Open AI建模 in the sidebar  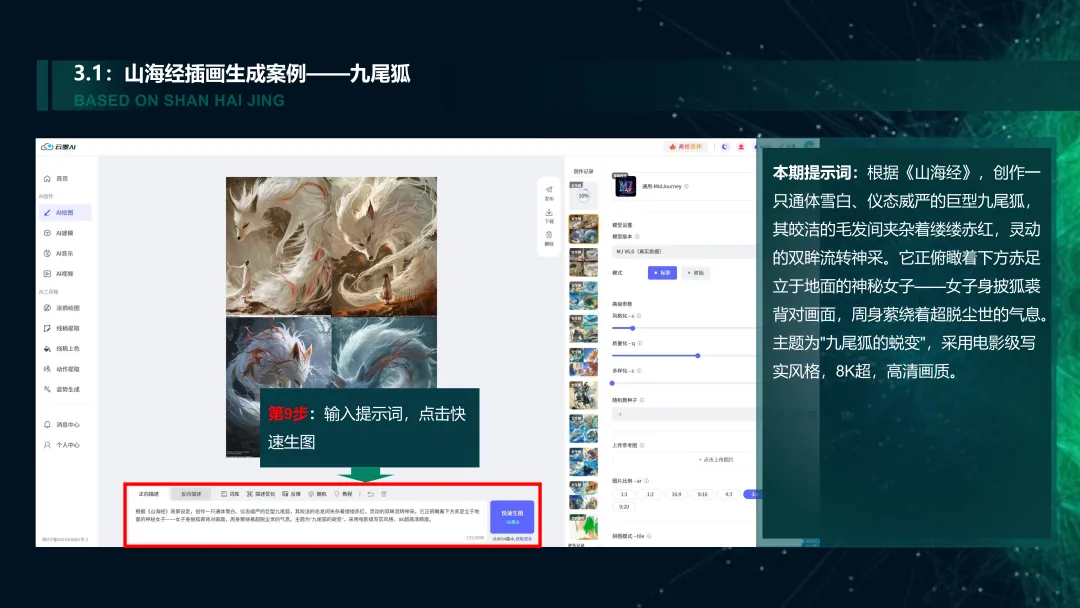tap(59, 233)
